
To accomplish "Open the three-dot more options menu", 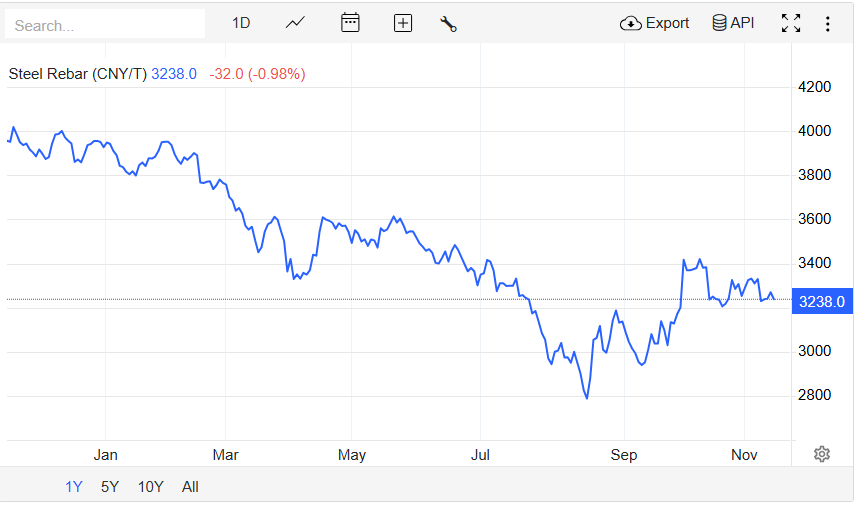I will pyautogui.click(x=828, y=23).
